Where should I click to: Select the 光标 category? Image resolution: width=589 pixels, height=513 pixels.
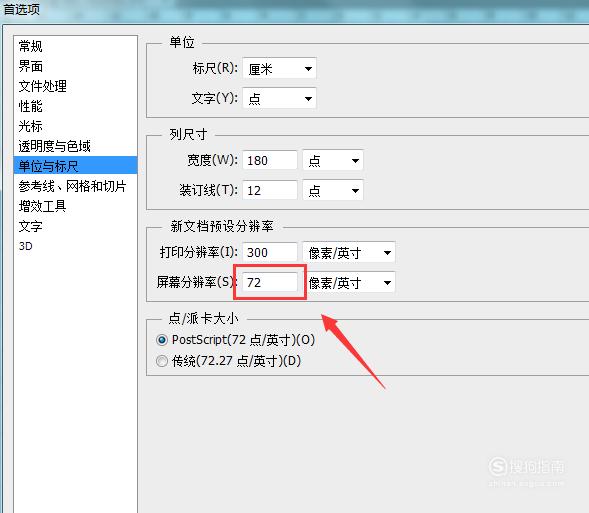30,126
